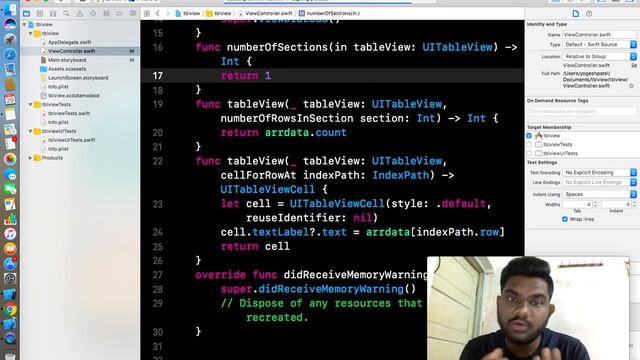Launch Google Chrome from the Dock
Viewport: 640px width, 360px height.
[10, 310]
